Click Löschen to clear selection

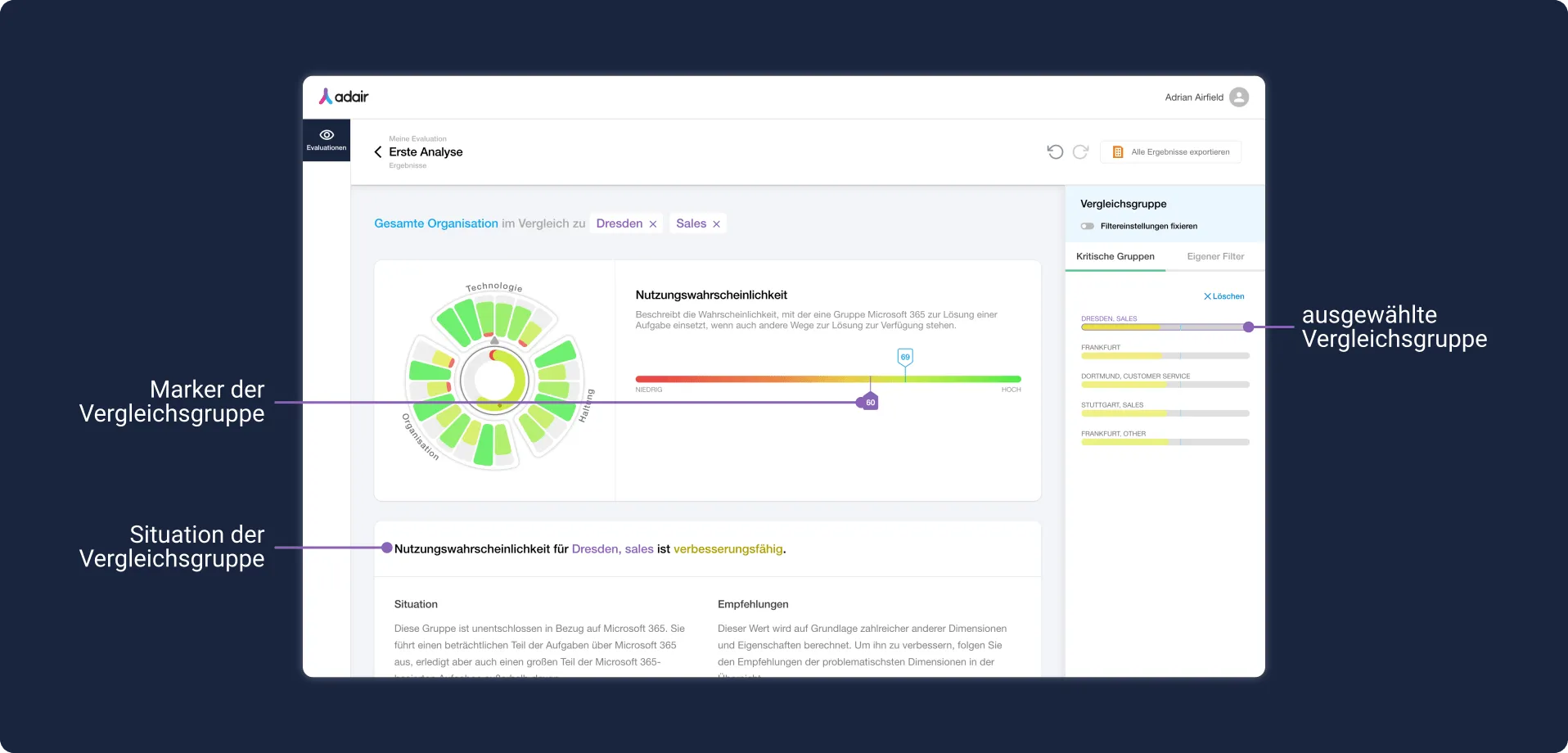(1223, 296)
